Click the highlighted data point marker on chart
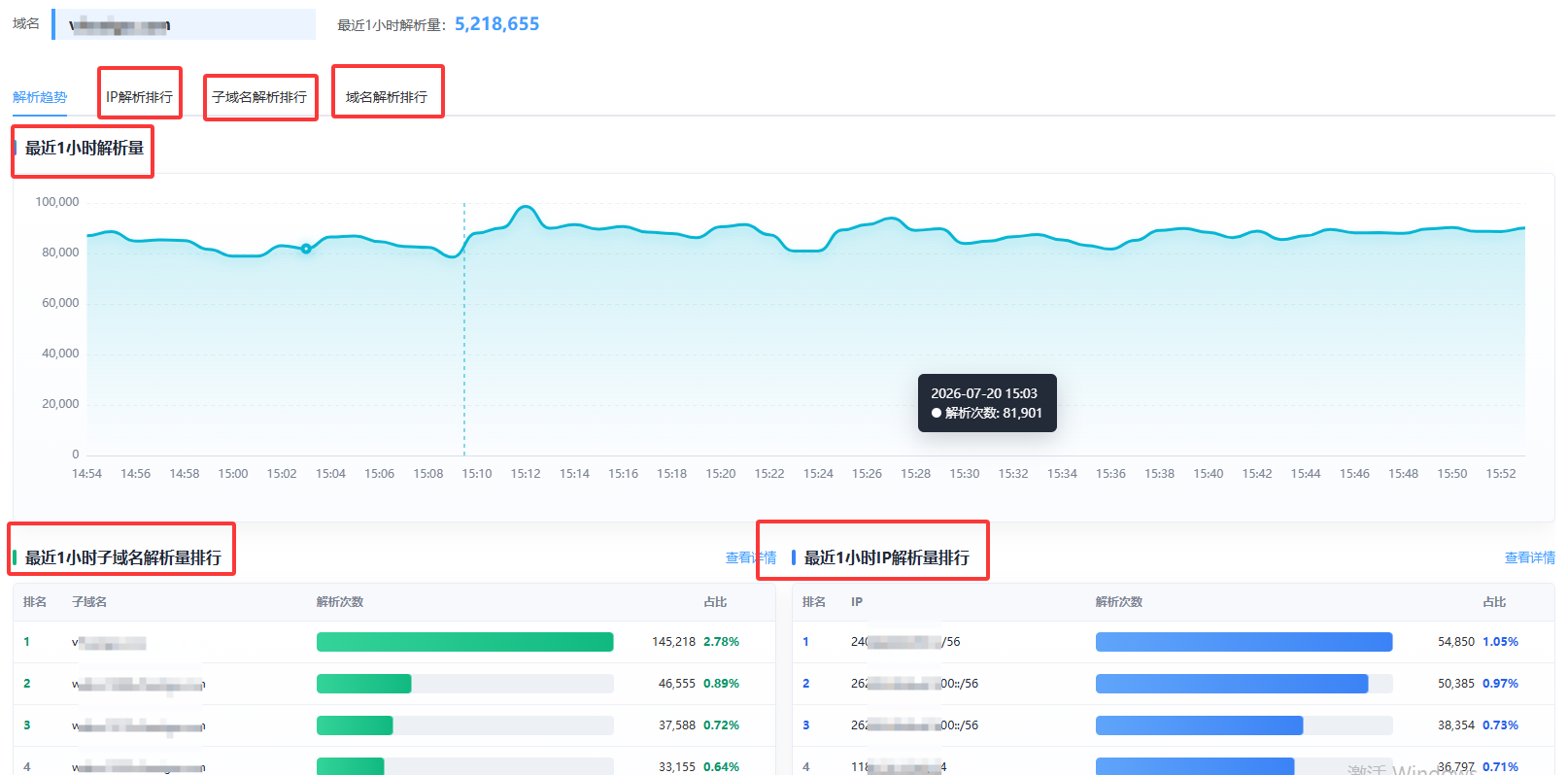This screenshot has height=775, width=1568. coord(306,249)
